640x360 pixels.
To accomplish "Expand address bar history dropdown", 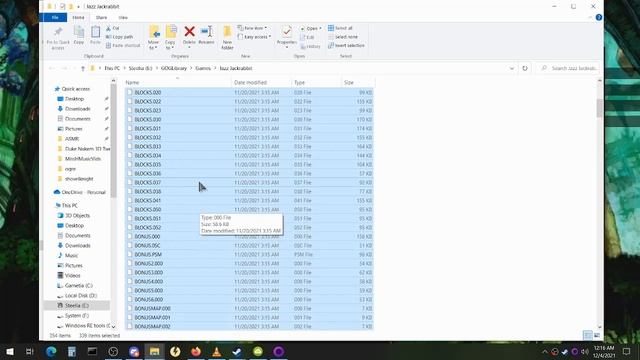I will [x=511, y=68].
